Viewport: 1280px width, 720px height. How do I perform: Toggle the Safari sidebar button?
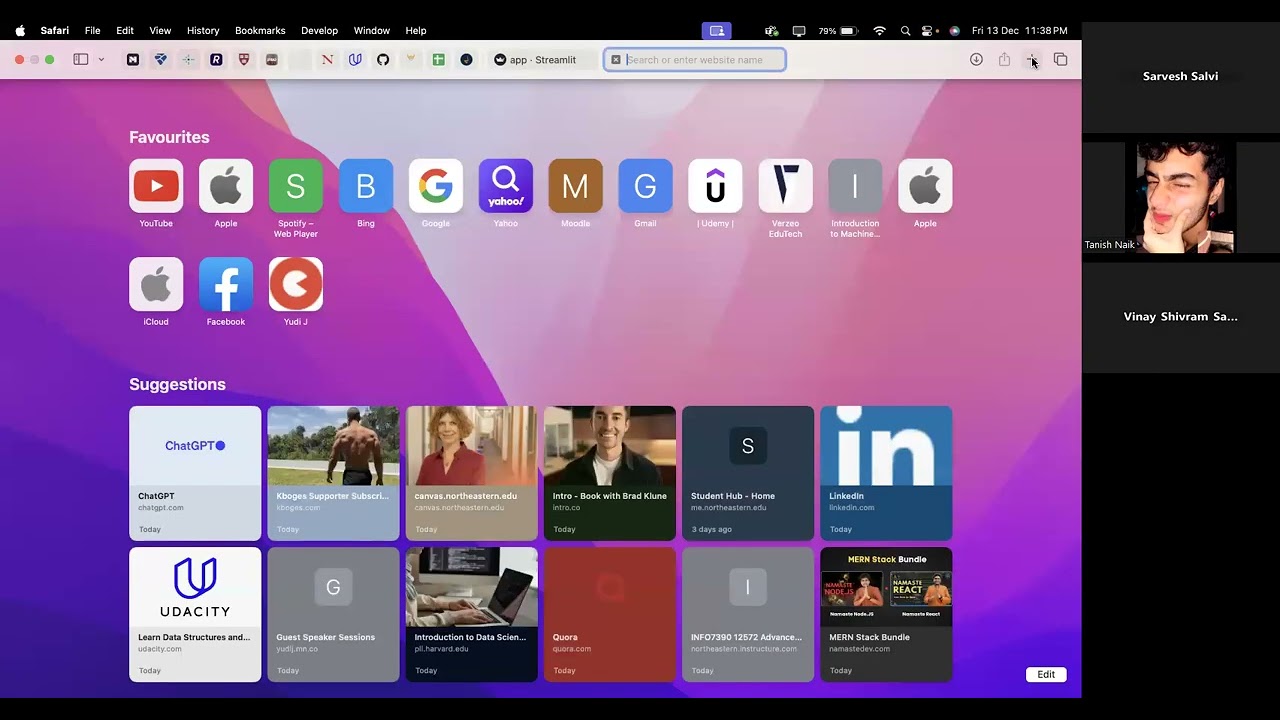pyautogui.click(x=81, y=60)
